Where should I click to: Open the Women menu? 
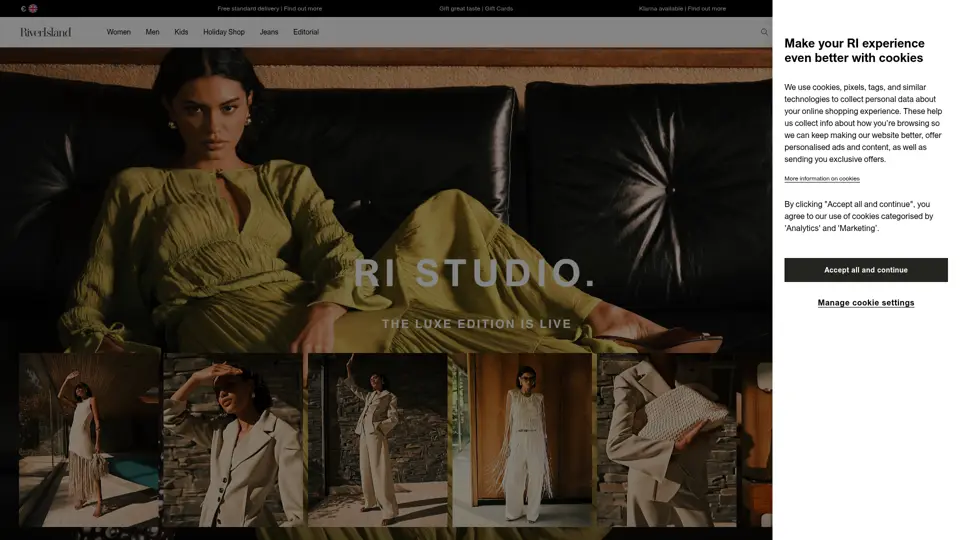pyautogui.click(x=119, y=32)
